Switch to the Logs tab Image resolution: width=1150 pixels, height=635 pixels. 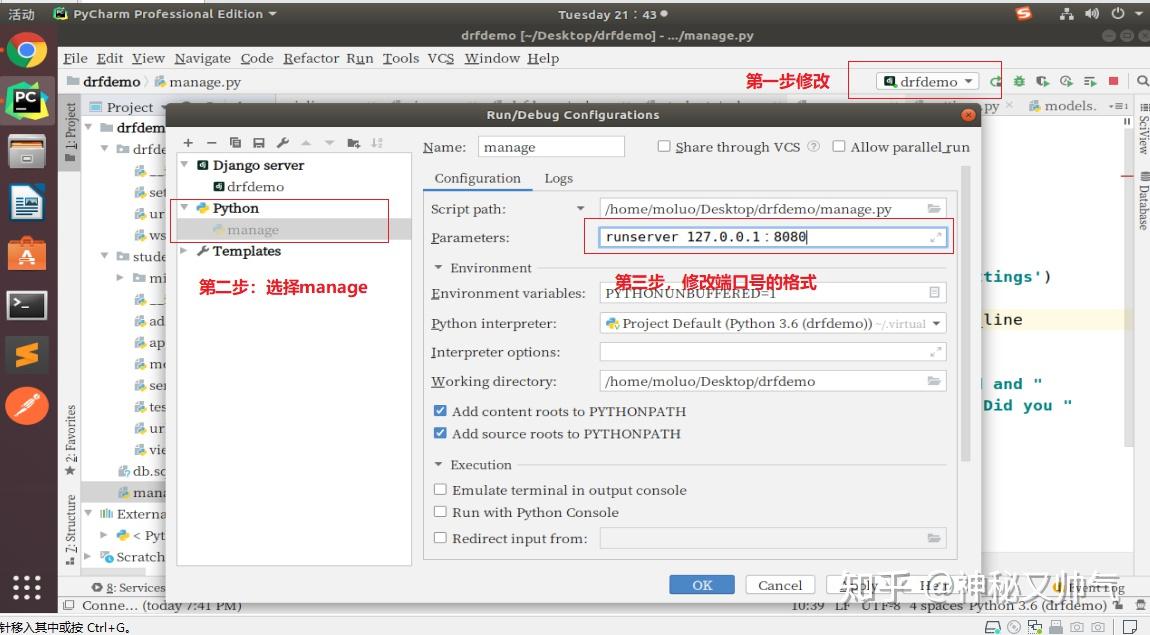tap(559, 178)
